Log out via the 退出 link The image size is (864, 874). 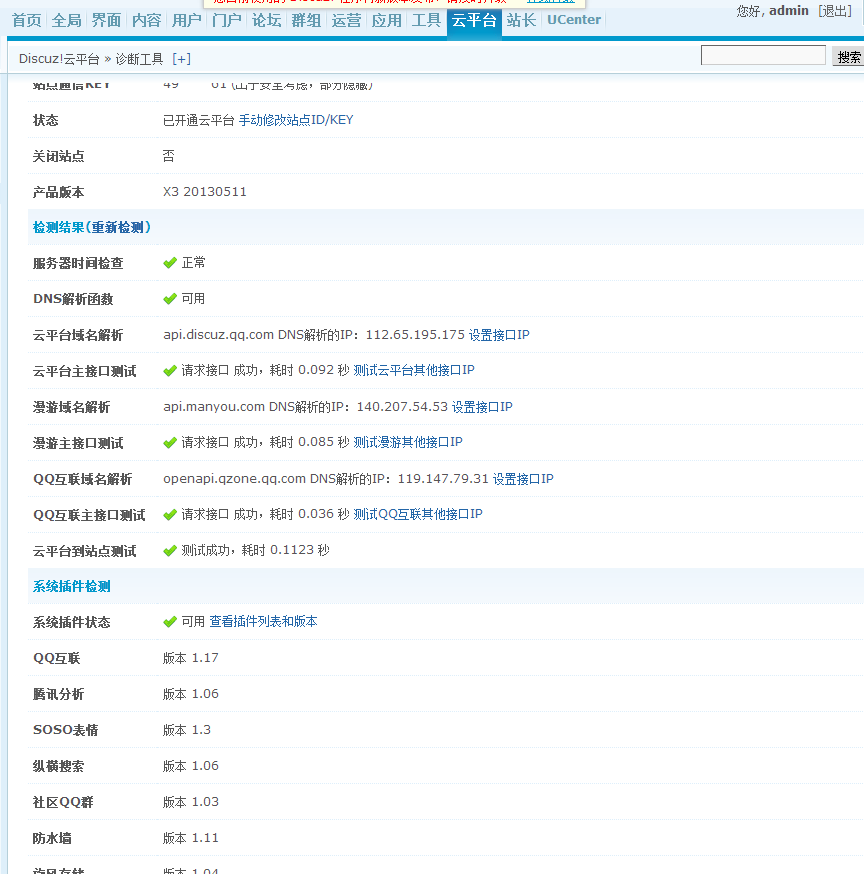pyautogui.click(x=835, y=11)
